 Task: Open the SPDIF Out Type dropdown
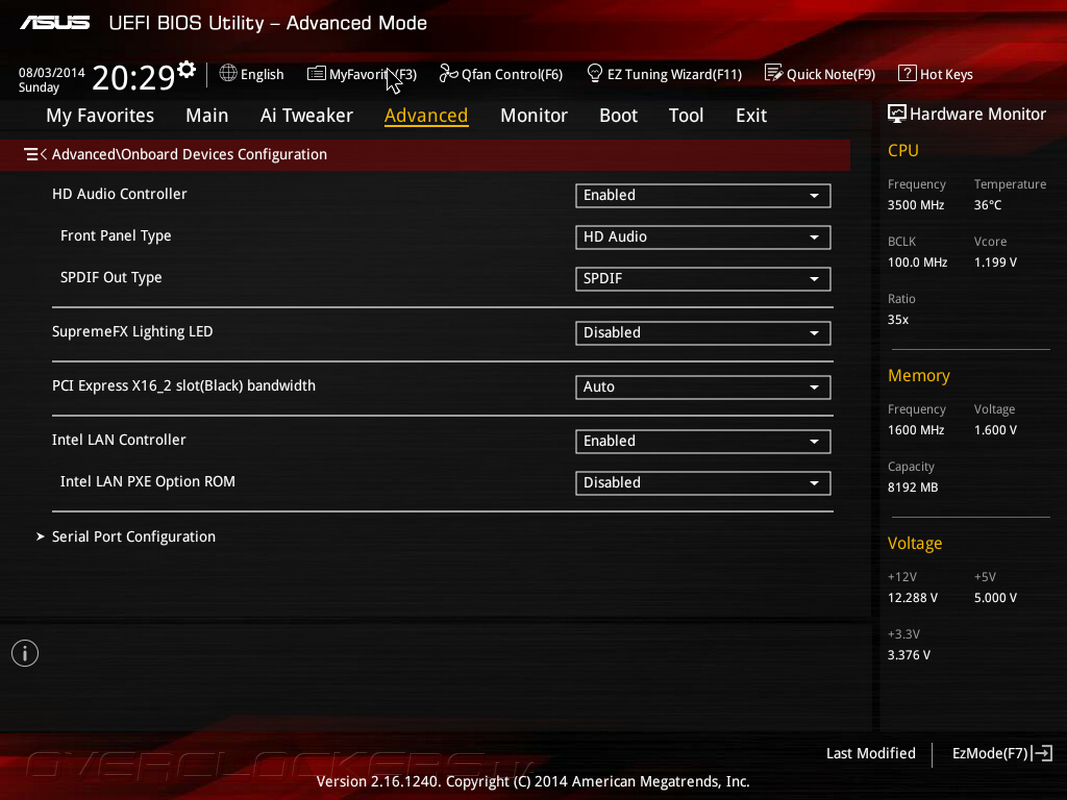click(703, 278)
